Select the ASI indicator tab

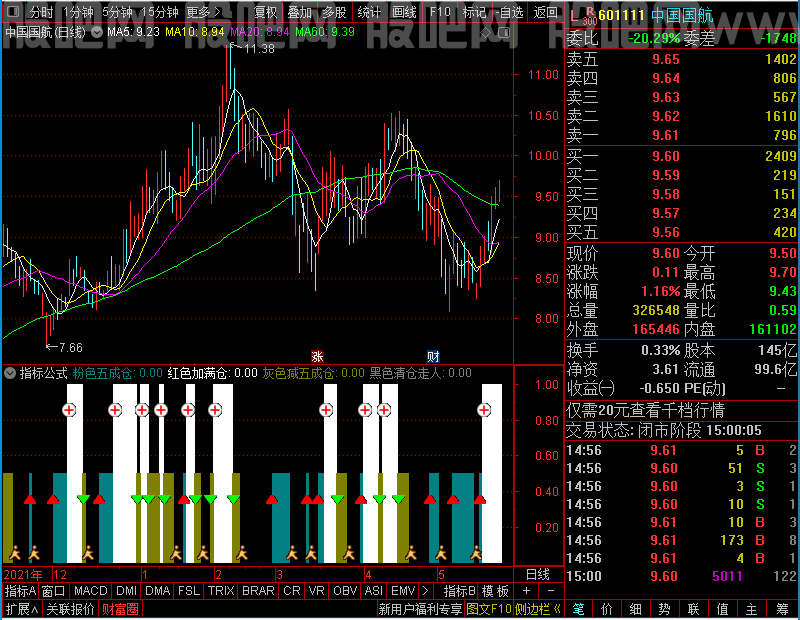pos(373,591)
